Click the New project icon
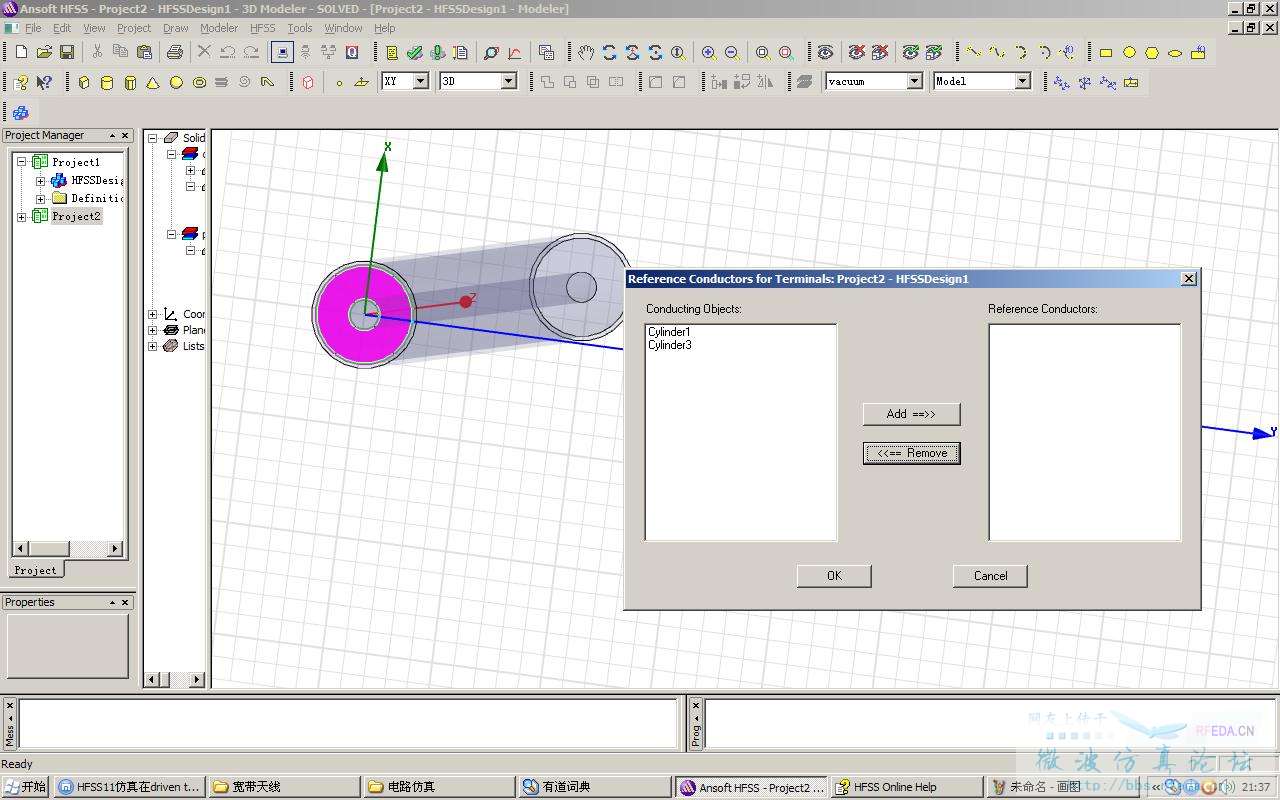This screenshot has height=800, width=1280. [21, 52]
